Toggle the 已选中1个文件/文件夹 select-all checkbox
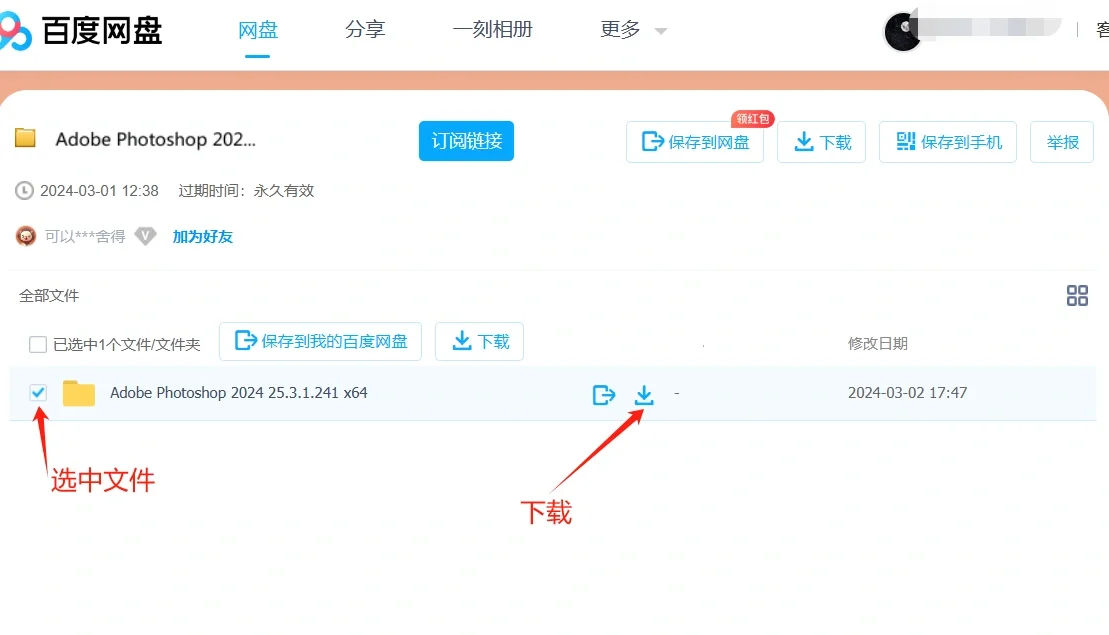 pyautogui.click(x=37, y=343)
